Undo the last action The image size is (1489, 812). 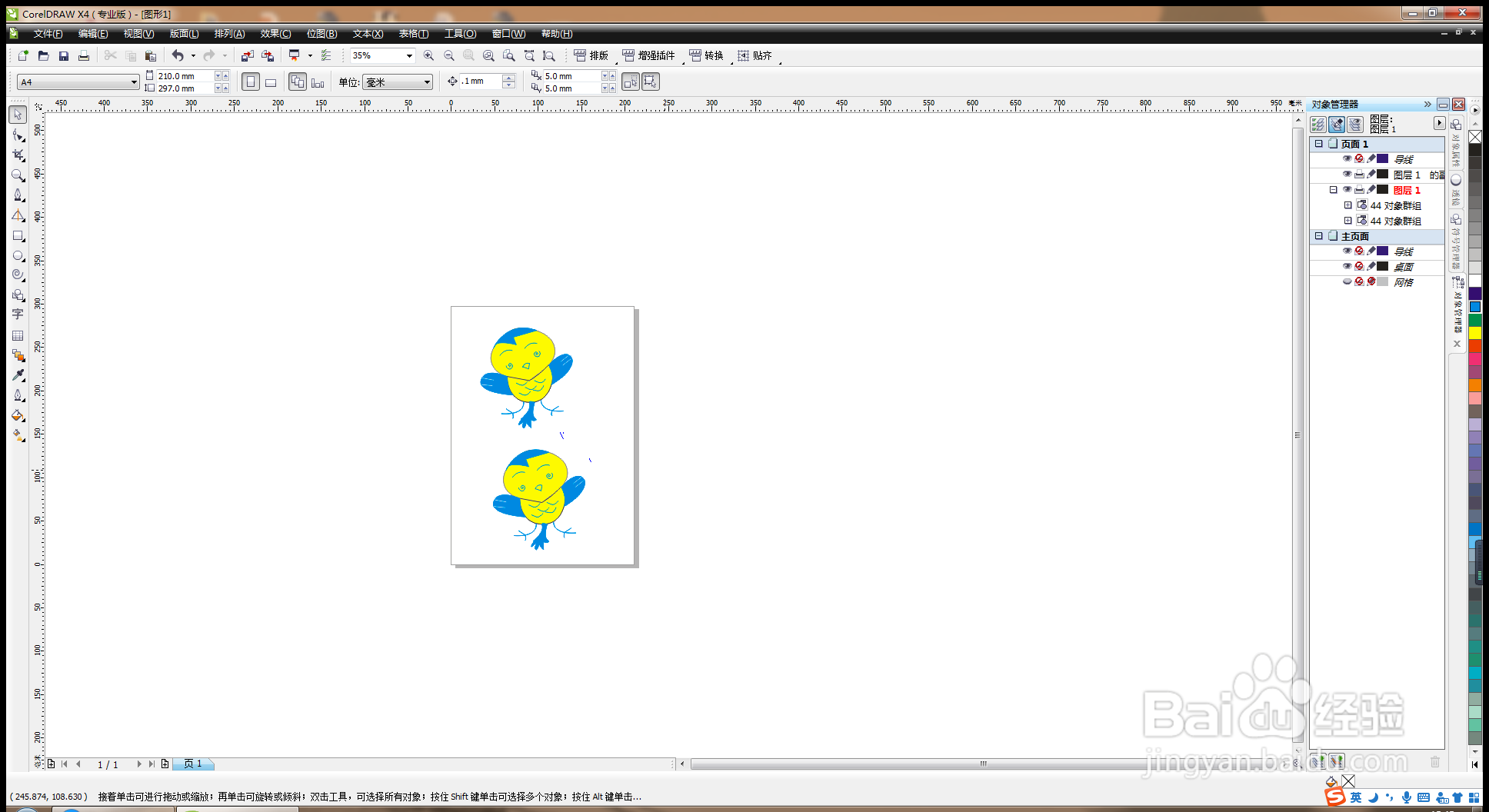click(x=178, y=55)
